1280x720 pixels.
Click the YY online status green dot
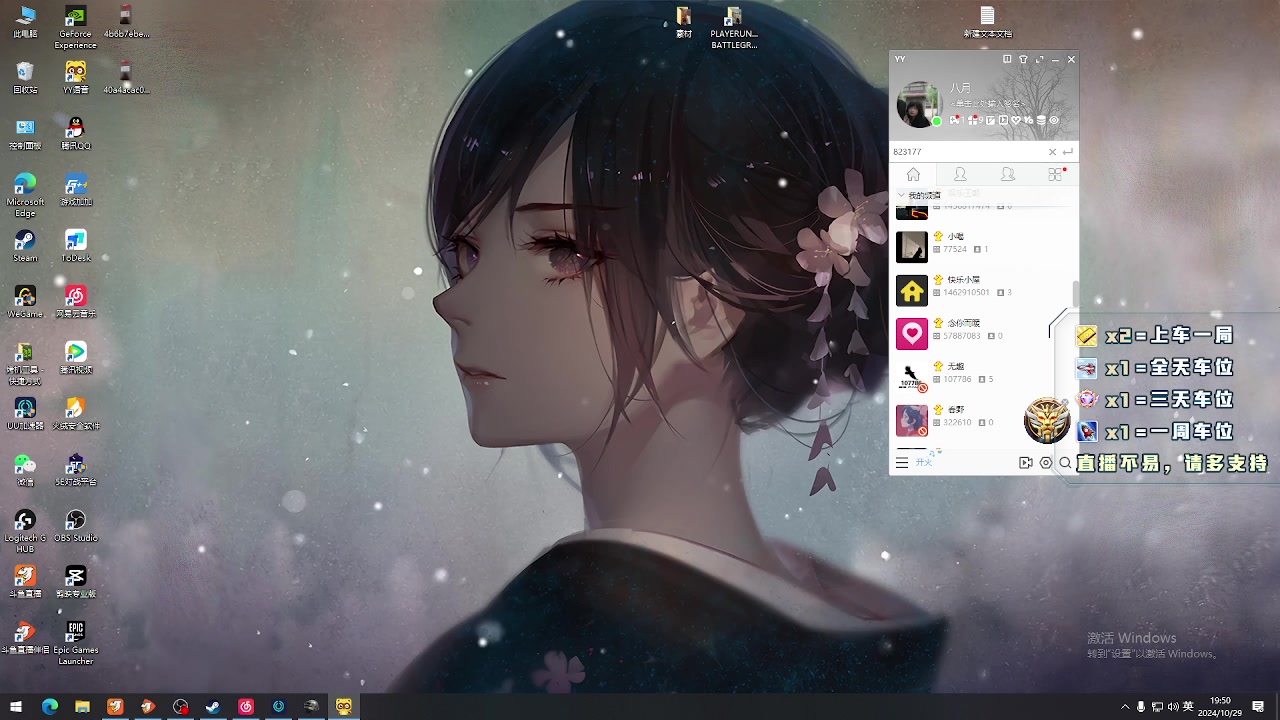point(937,121)
